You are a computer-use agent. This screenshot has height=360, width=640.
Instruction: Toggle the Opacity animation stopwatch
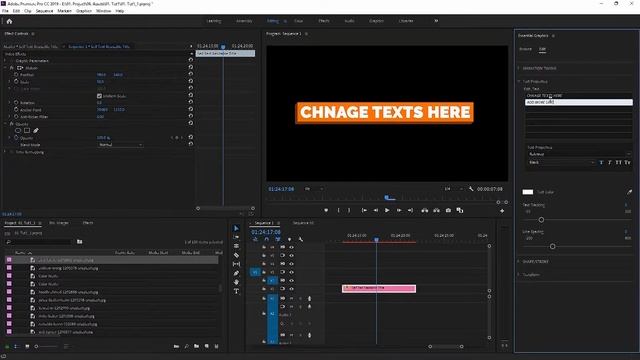[x=16, y=138]
